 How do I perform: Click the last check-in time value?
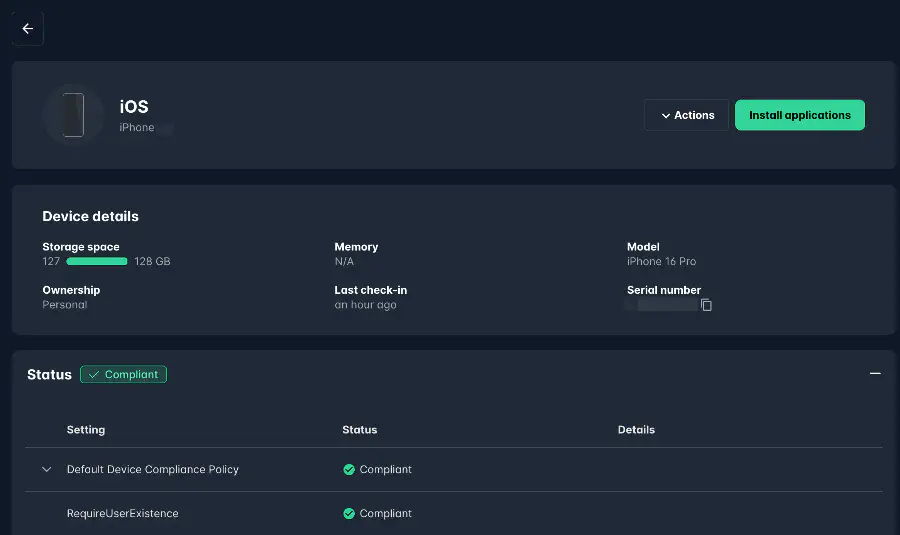(x=365, y=305)
